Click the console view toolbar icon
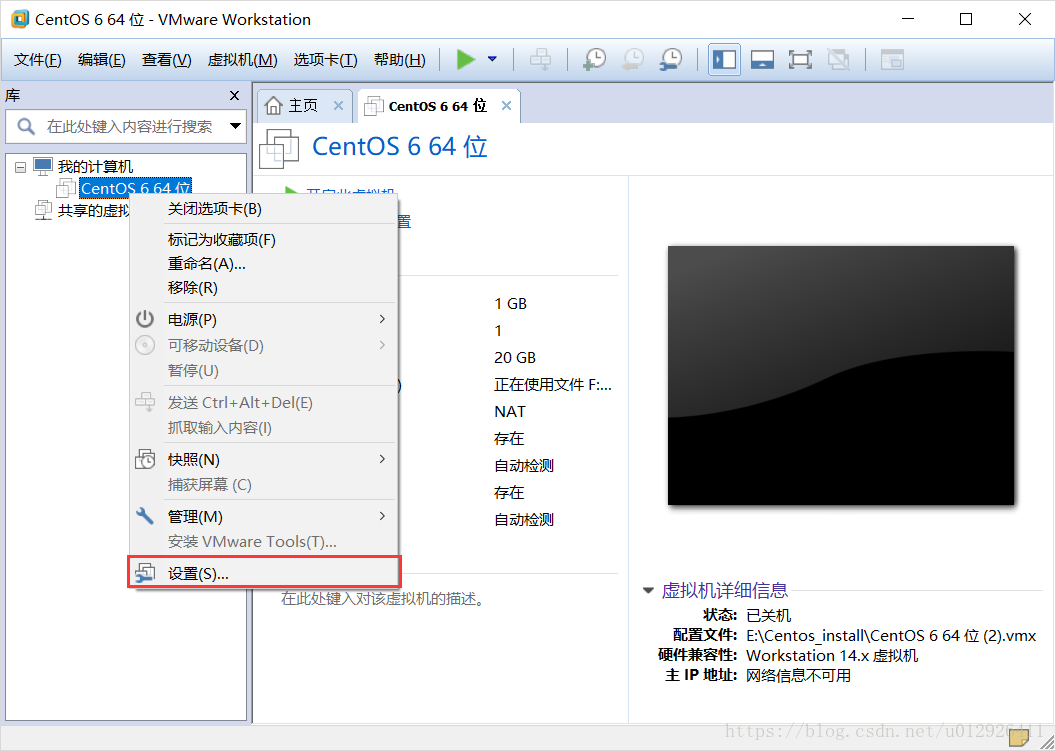The height and width of the screenshot is (751, 1056). 892,59
